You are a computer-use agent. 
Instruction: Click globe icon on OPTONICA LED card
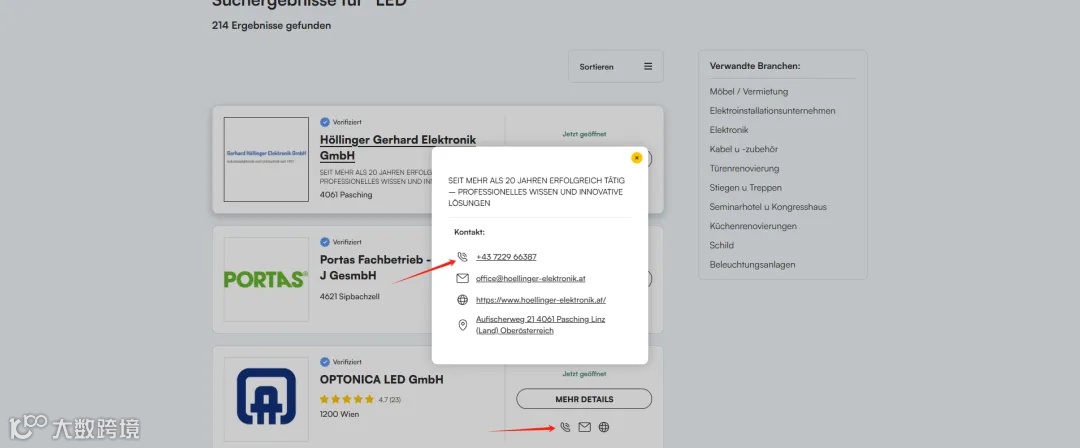[x=604, y=427]
